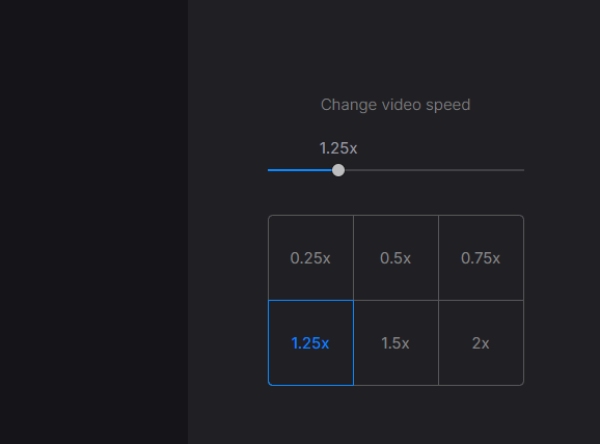
Task: Pick the 2x speed preset
Action: 481,343
